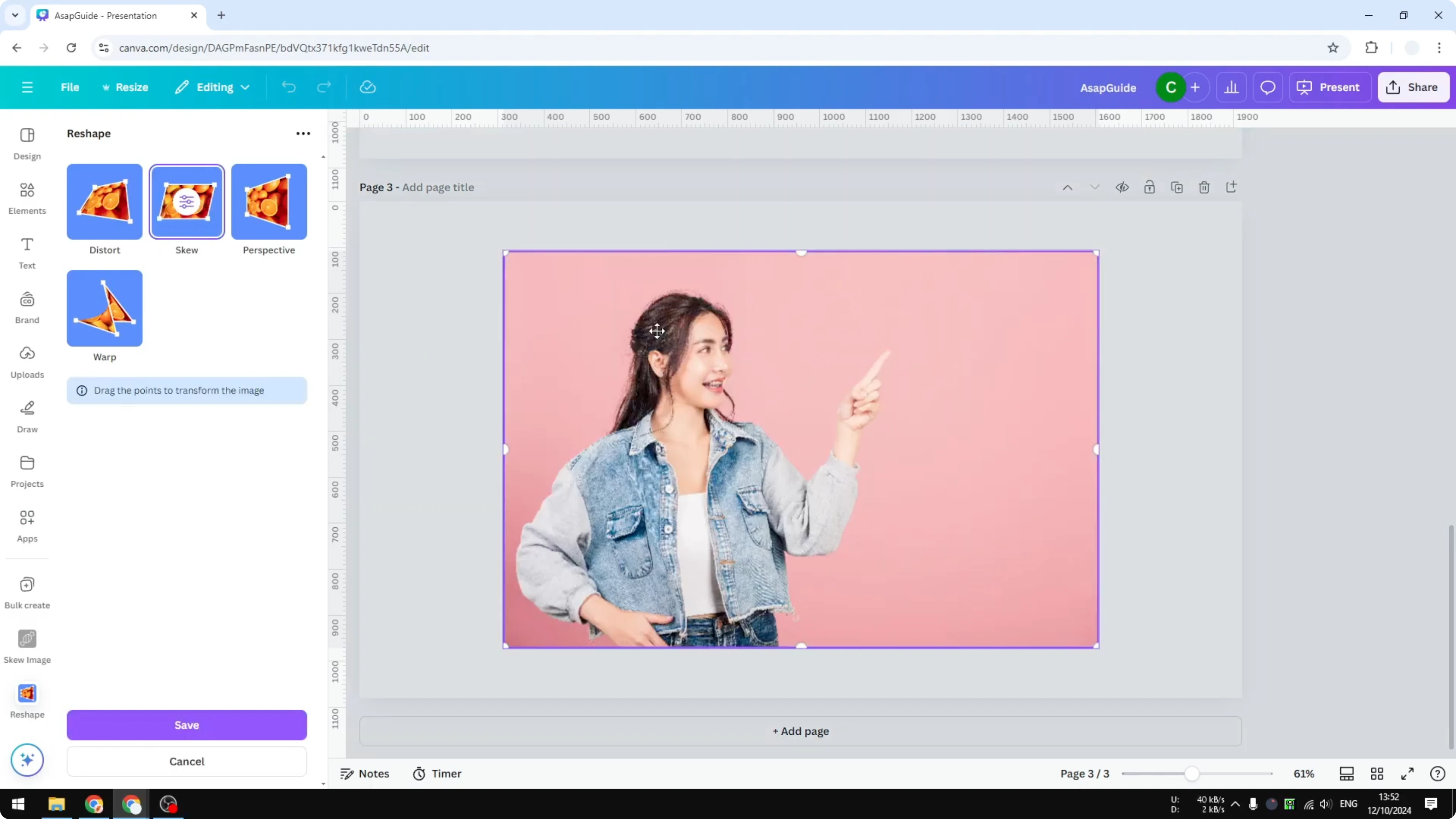Duplicate Page 3
Viewport: 1456px width, 820px height.
point(1177,187)
